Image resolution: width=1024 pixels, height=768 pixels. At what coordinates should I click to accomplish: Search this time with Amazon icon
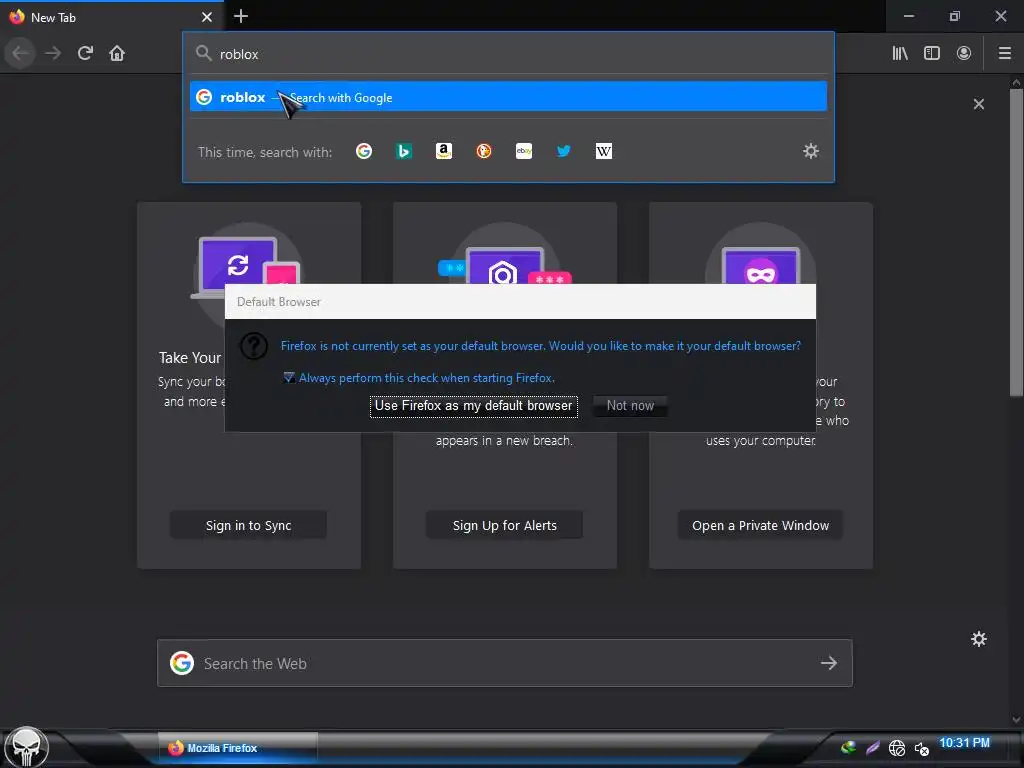(x=444, y=152)
